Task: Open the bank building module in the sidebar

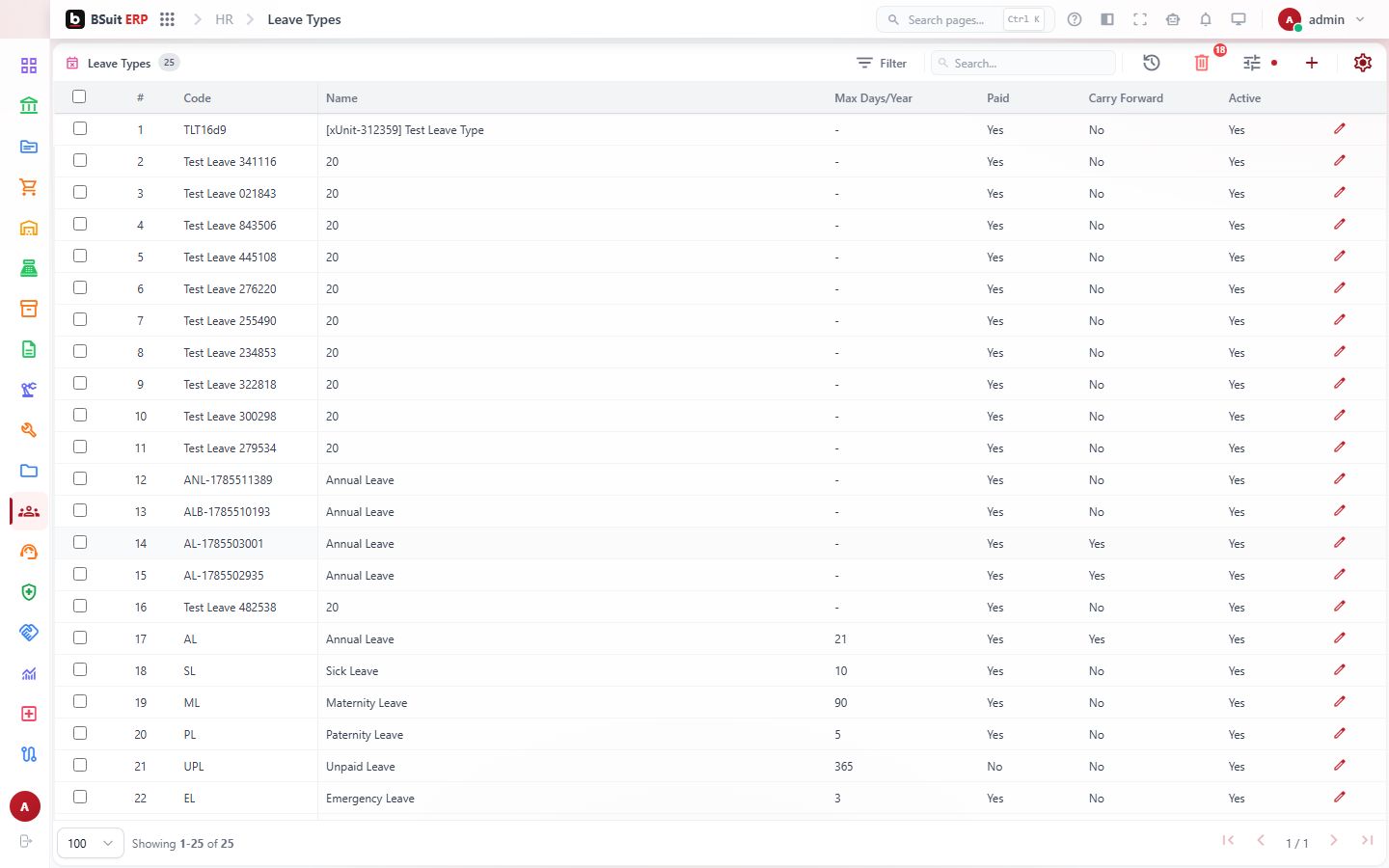Action: [x=29, y=106]
